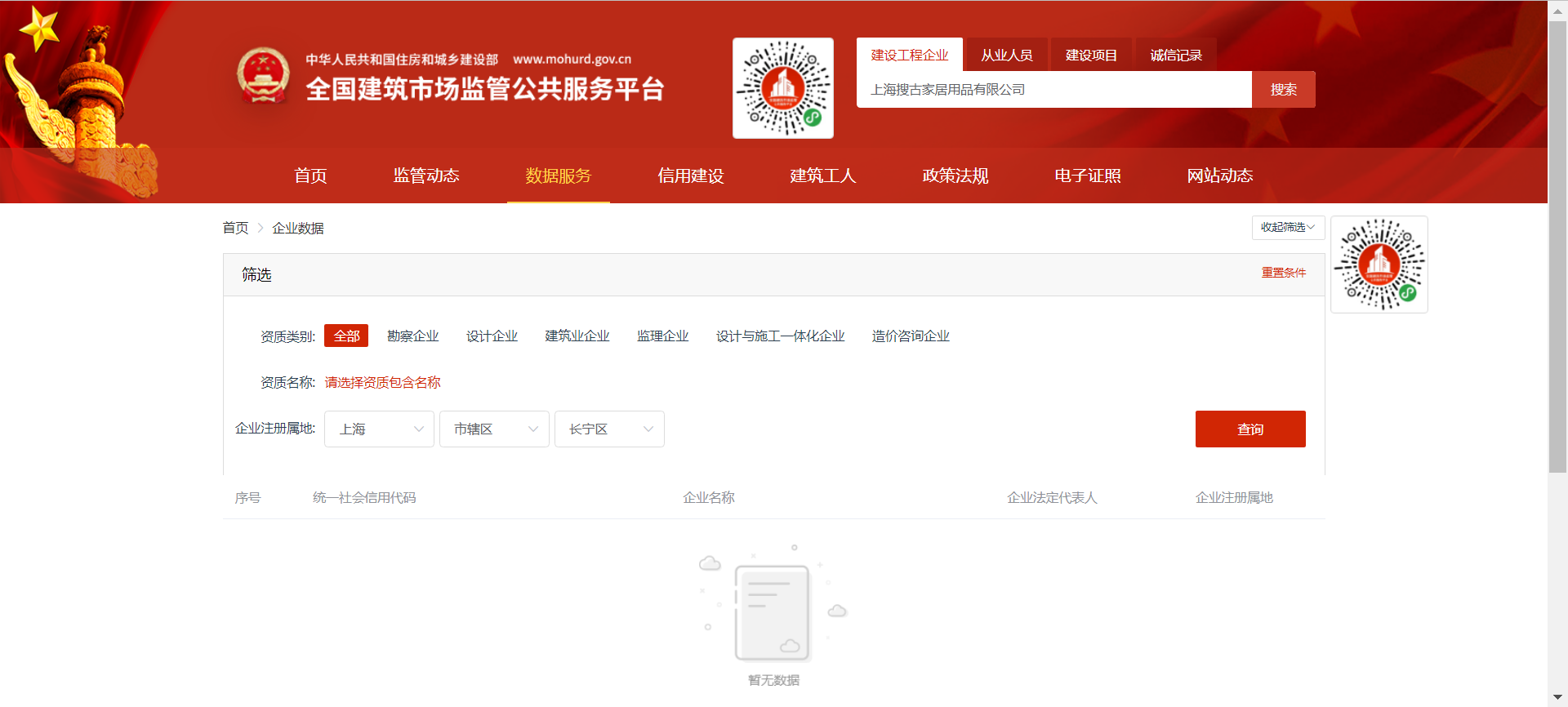Click the national emblem logo in header

[263, 75]
